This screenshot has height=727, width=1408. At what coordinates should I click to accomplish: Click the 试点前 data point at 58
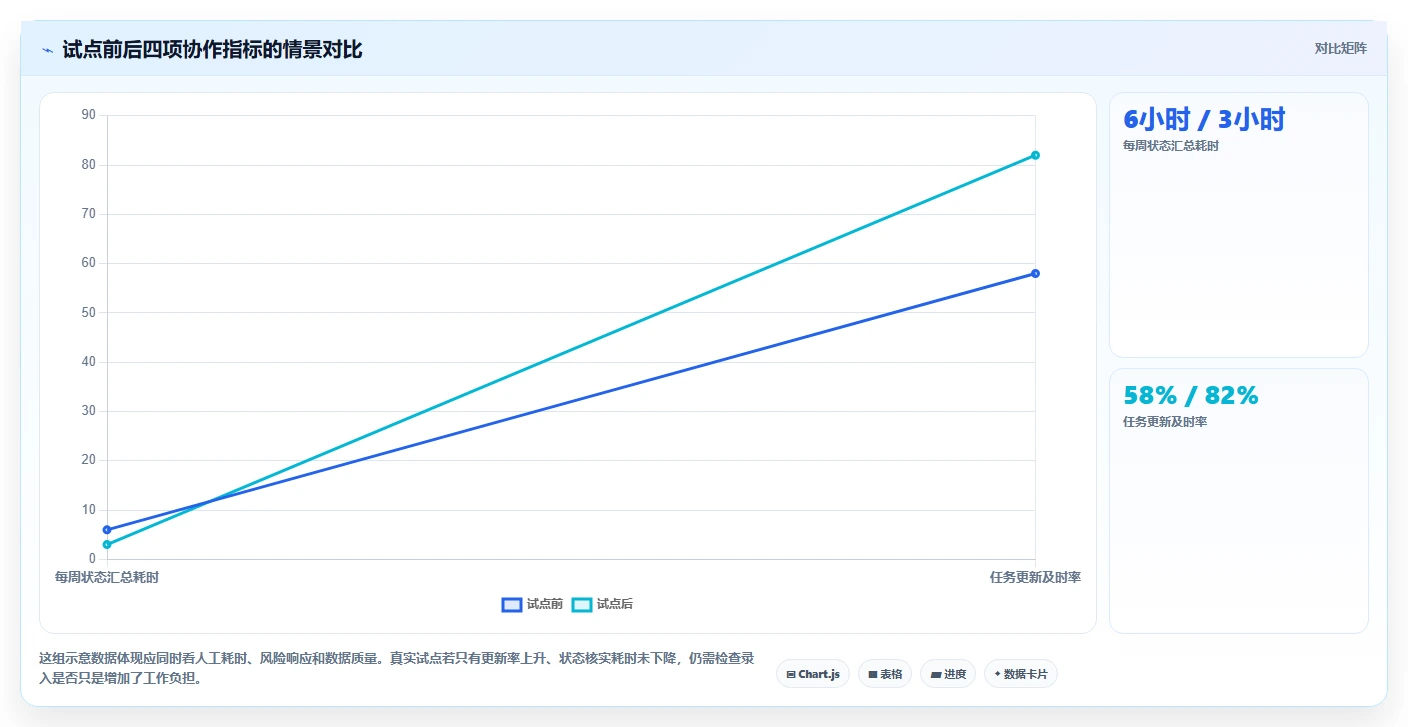1035,273
